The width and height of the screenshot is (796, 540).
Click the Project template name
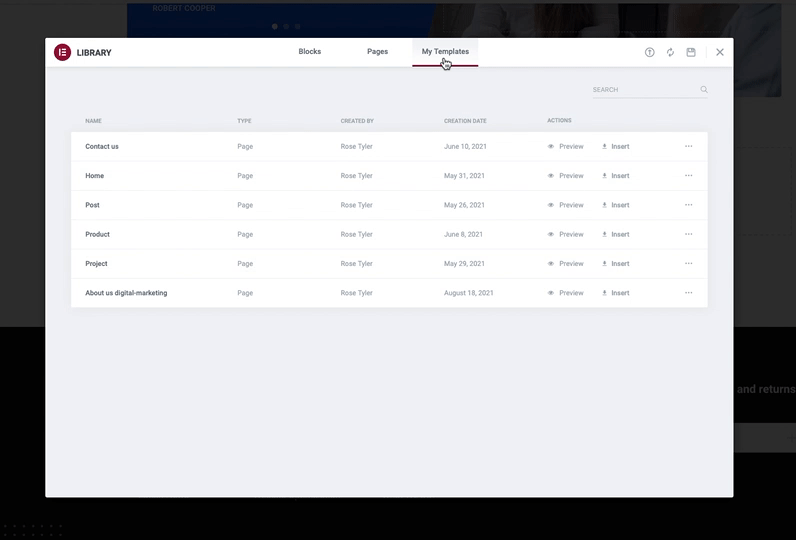pyautogui.click(x=96, y=264)
